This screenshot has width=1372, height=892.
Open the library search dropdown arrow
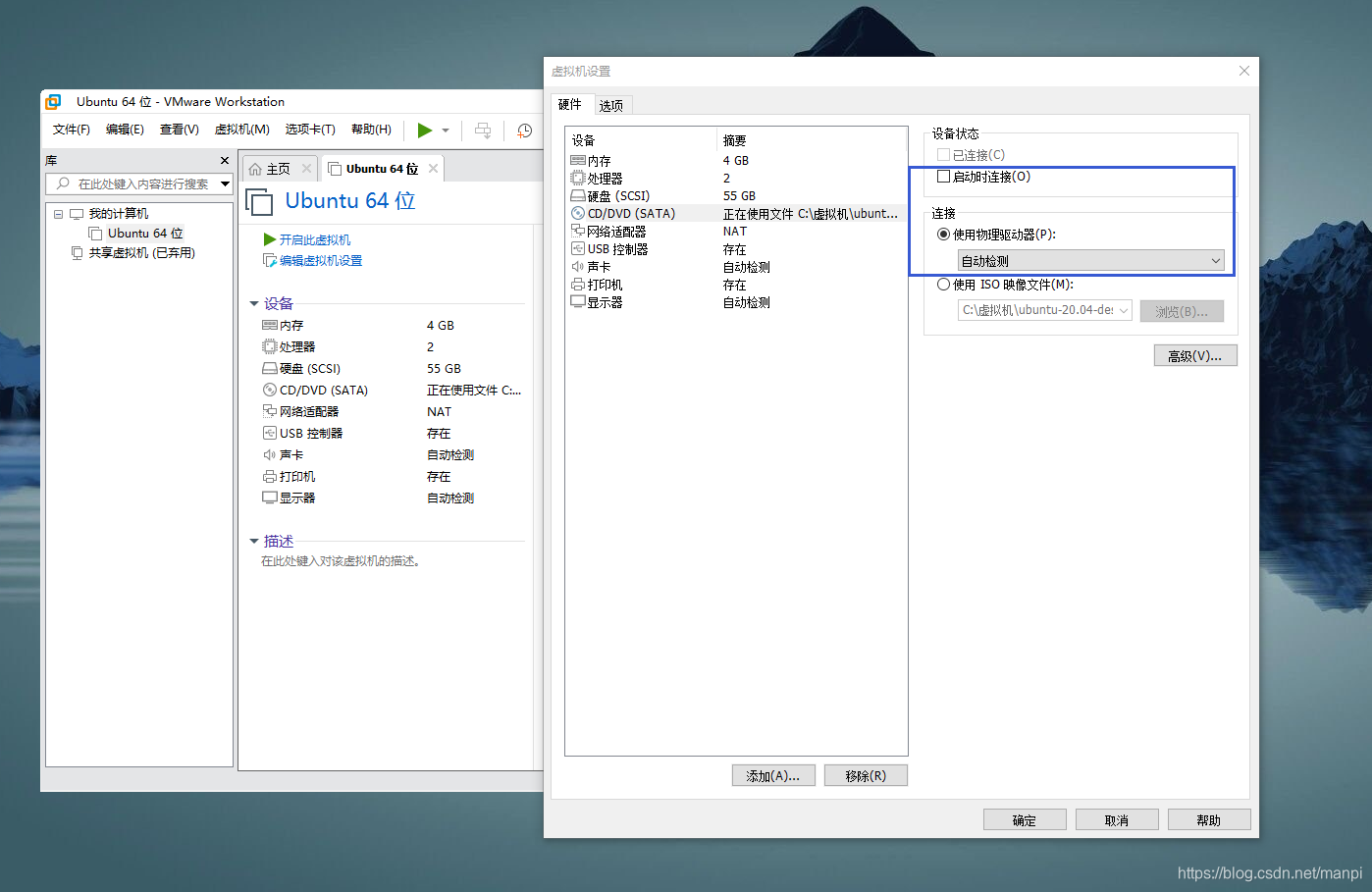coord(225,184)
